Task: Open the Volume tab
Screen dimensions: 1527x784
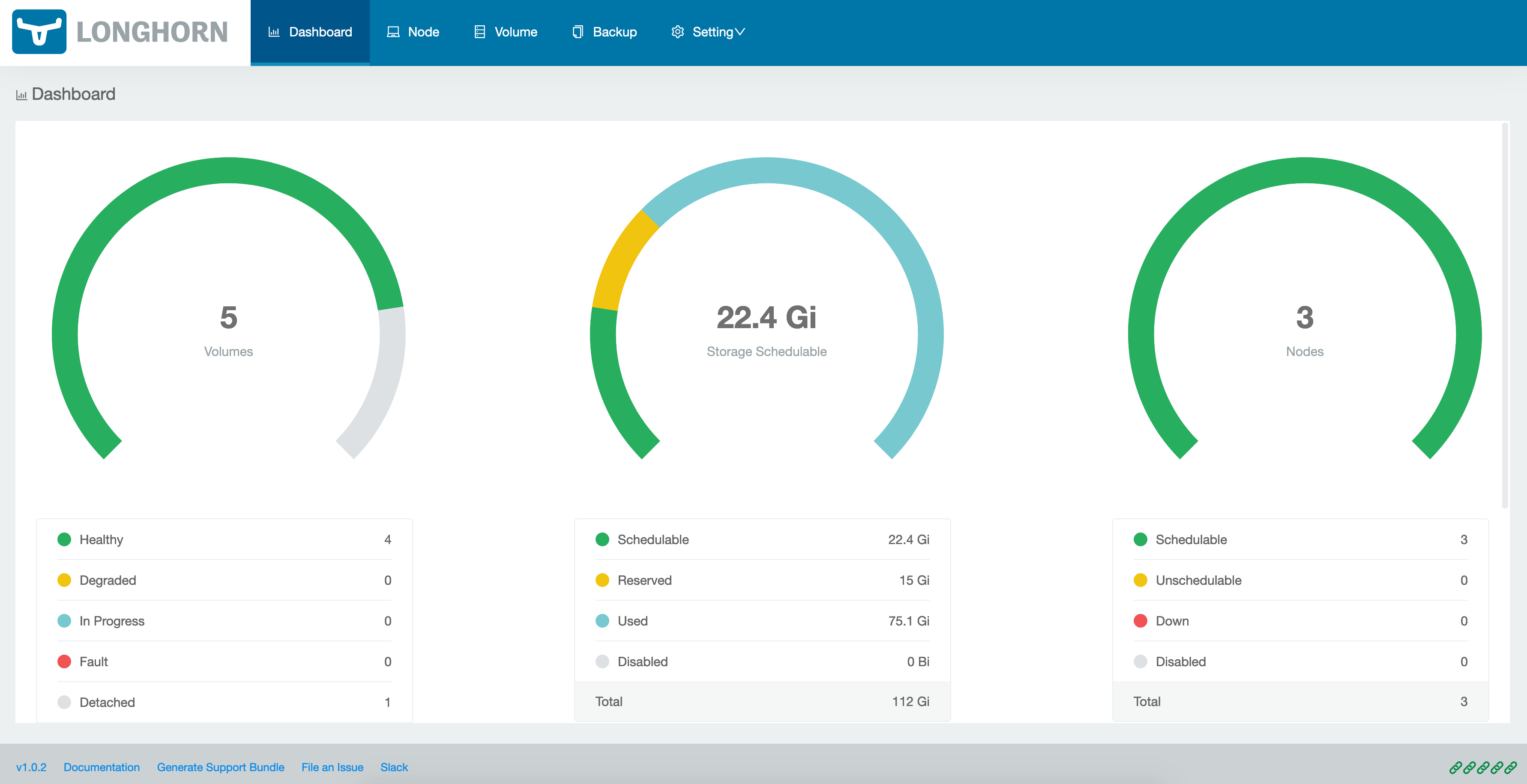Action: point(506,32)
